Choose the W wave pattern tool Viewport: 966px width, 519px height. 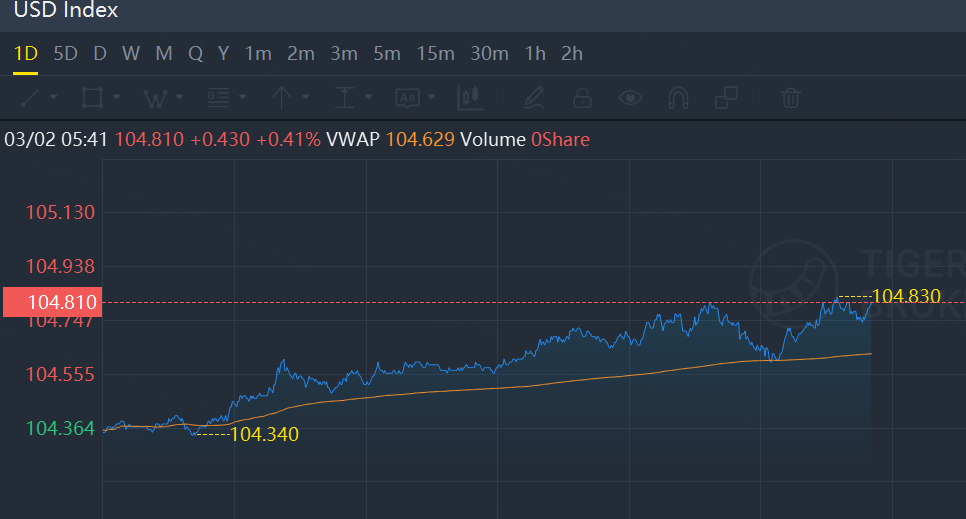[x=154, y=98]
